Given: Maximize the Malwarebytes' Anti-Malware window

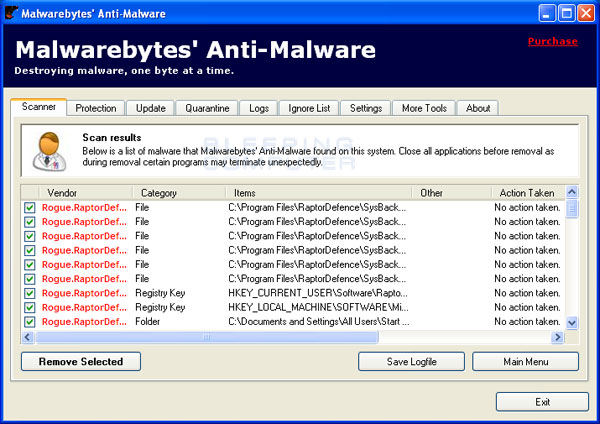Looking at the screenshot, I should (566, 13).
